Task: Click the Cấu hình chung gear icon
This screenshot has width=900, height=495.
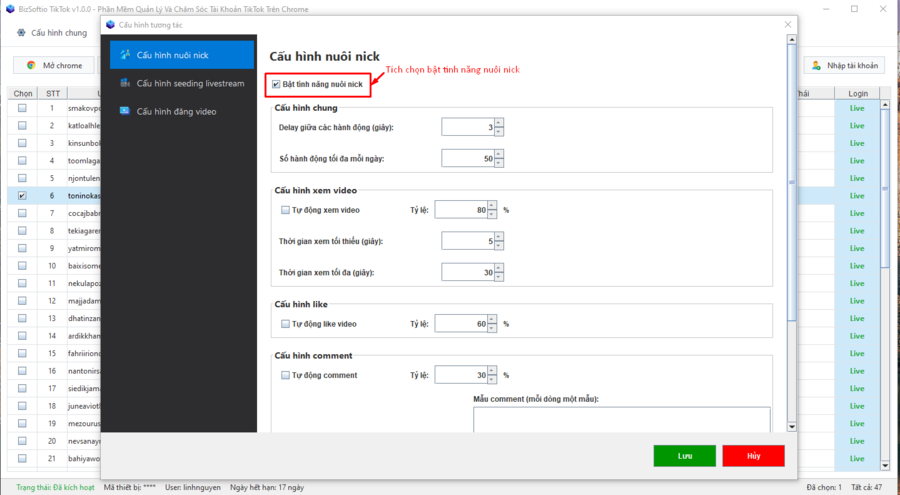Action: (x=21, y=33)
